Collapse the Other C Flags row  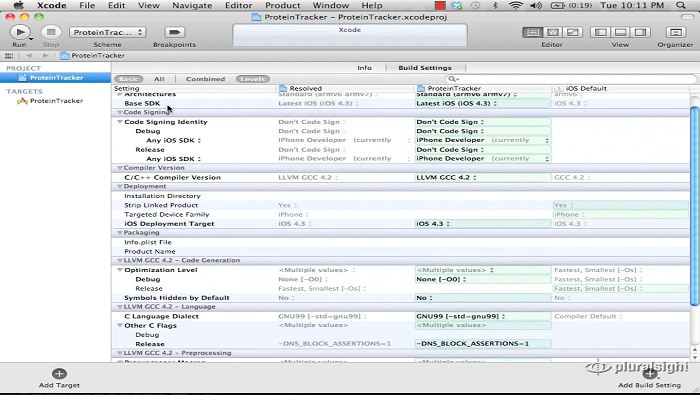(x=120, y=325)
